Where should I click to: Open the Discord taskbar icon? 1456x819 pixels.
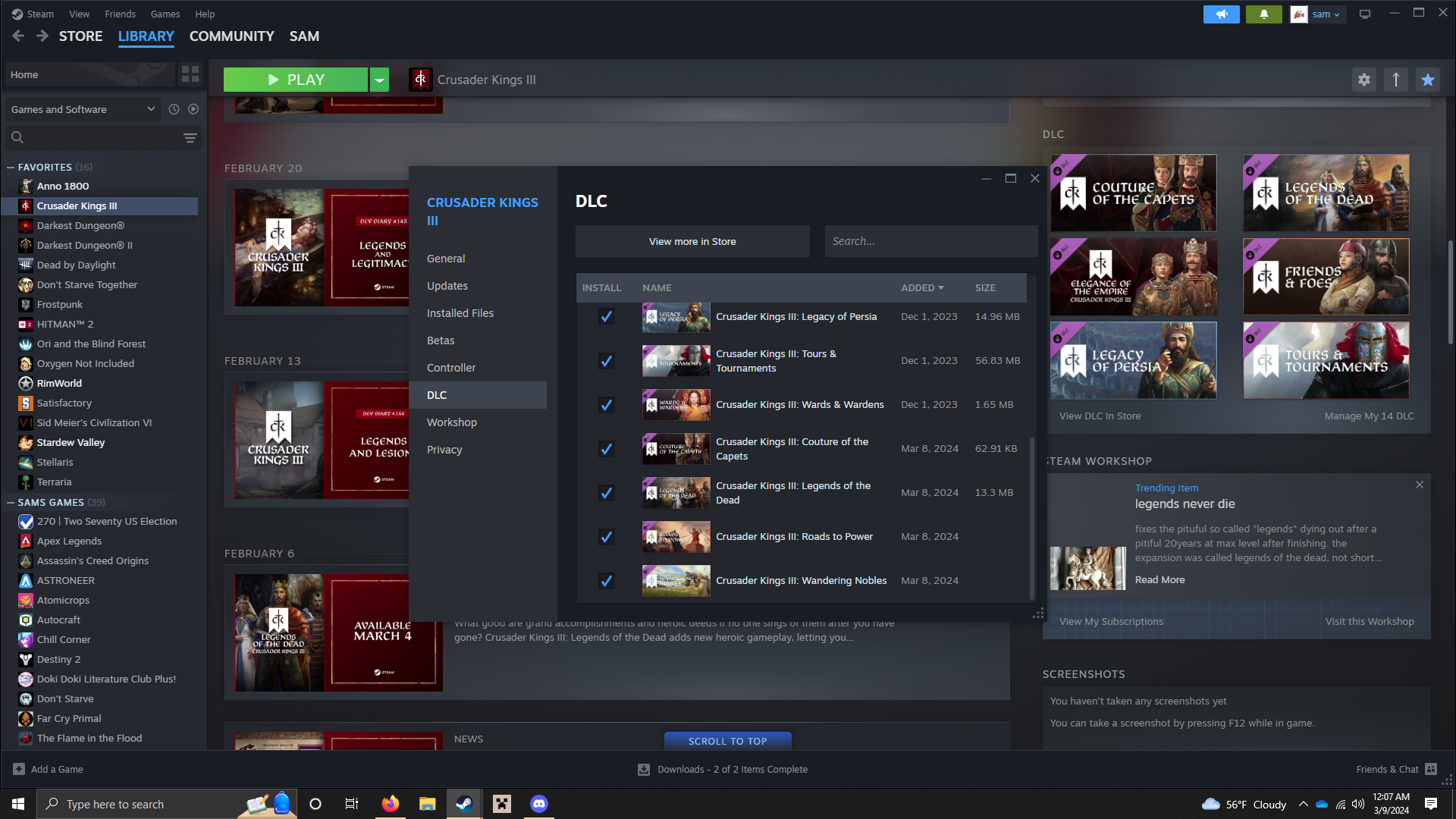pos(538,804)
